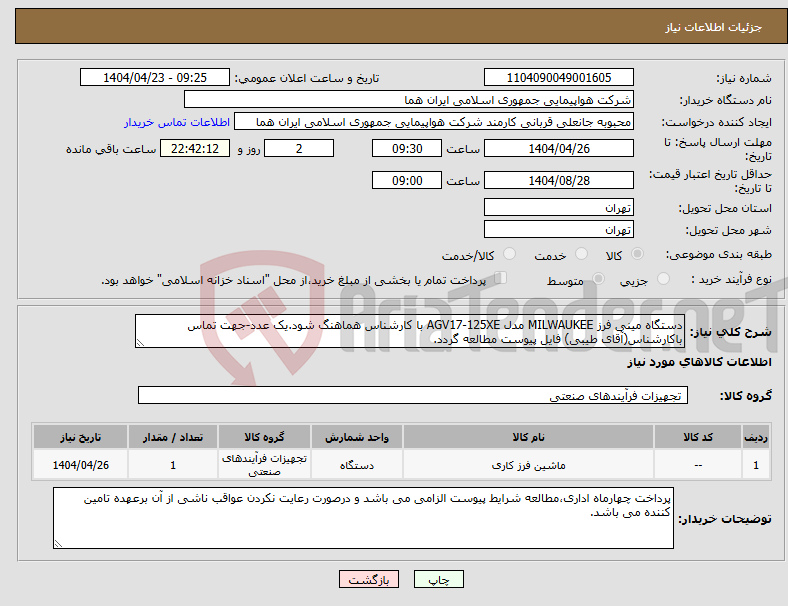Select the کالا radio button
Image resolution: width=788 pixels, height=606 pixels.
pos(637,254)
